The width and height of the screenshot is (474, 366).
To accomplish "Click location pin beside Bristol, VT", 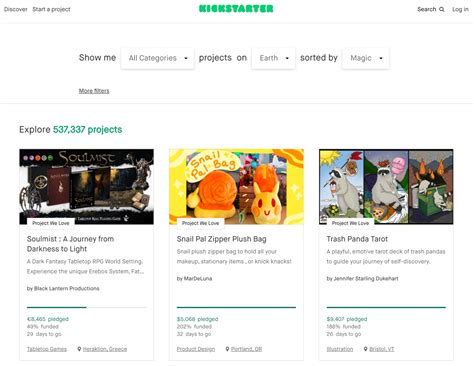I will (x=366, y=349).
